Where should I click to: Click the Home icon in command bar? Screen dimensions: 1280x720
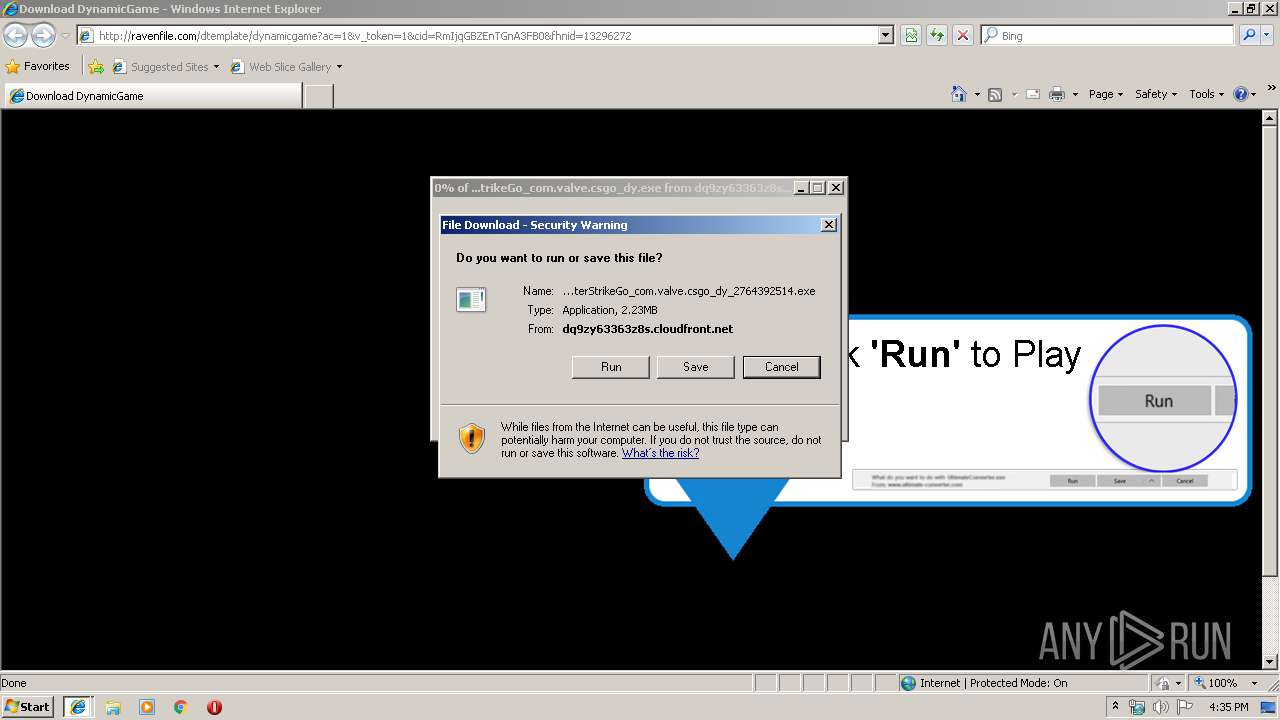click(x=958, y=94)
